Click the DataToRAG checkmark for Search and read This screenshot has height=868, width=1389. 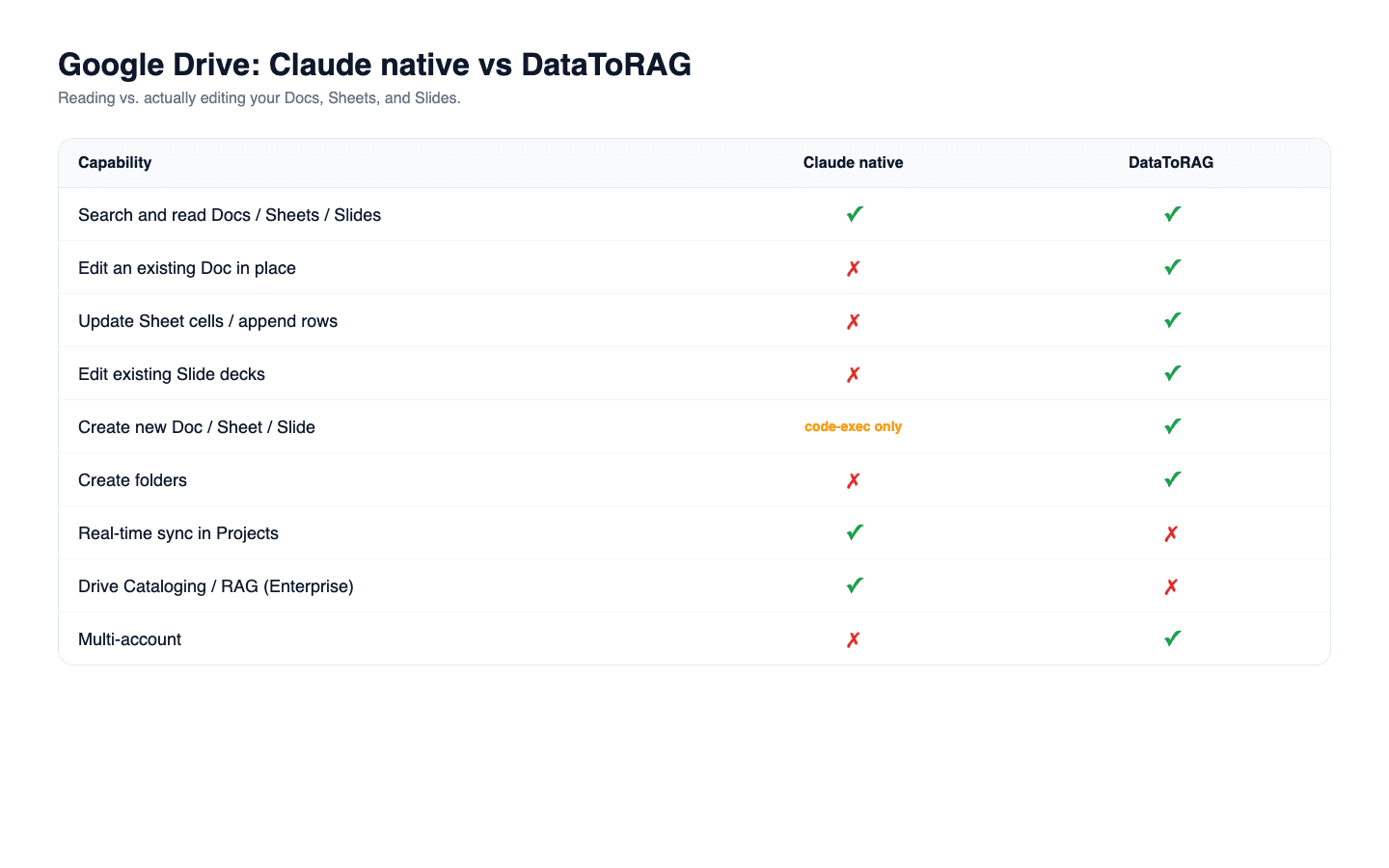point(1172,214)
